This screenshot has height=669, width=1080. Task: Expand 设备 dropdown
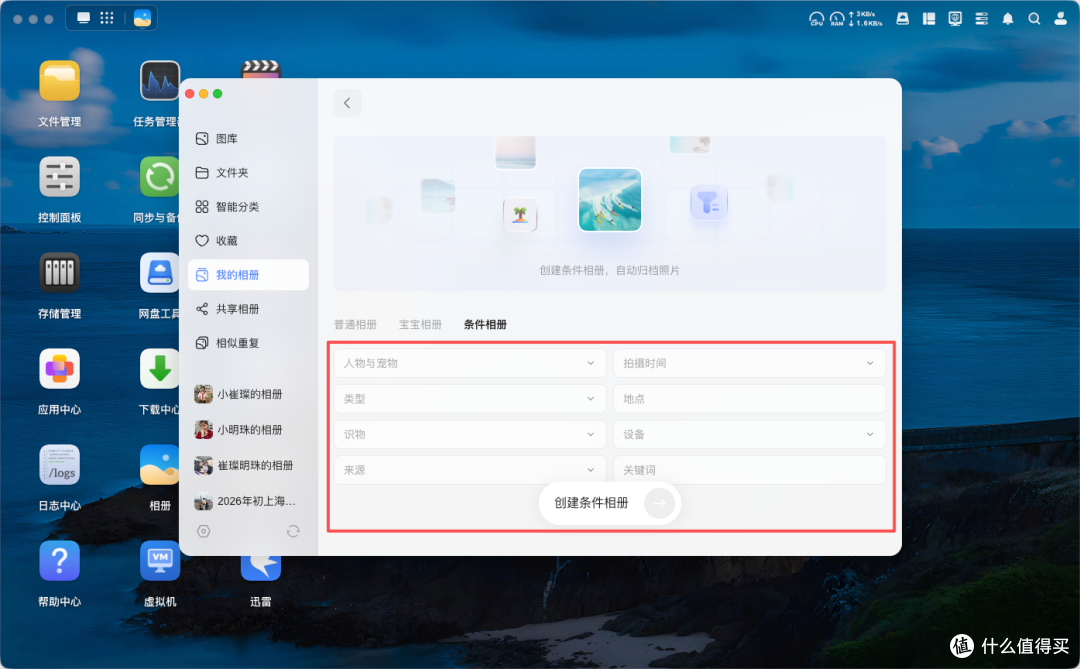click(749, 435)
